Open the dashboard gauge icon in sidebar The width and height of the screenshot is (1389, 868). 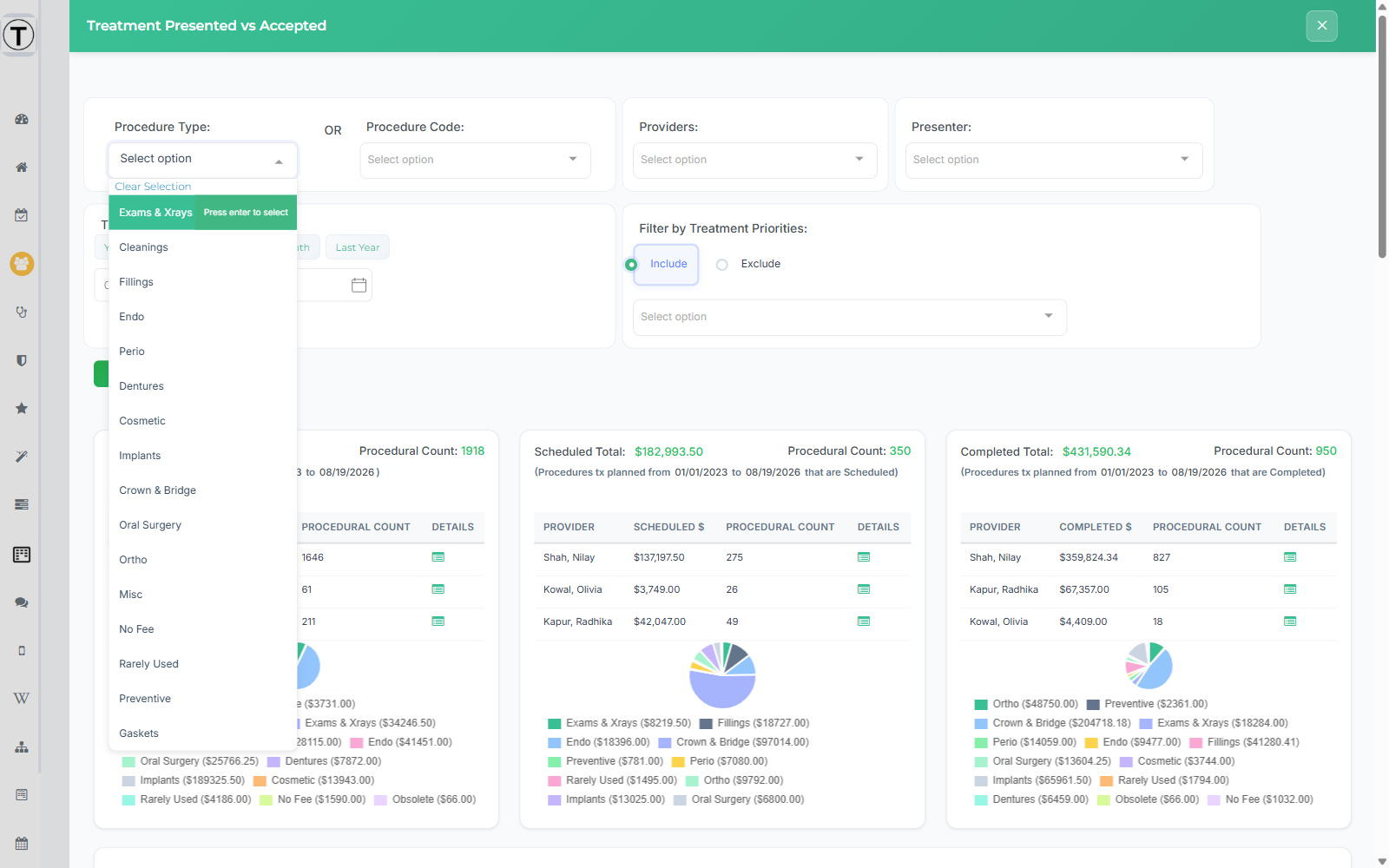(22, 119)
